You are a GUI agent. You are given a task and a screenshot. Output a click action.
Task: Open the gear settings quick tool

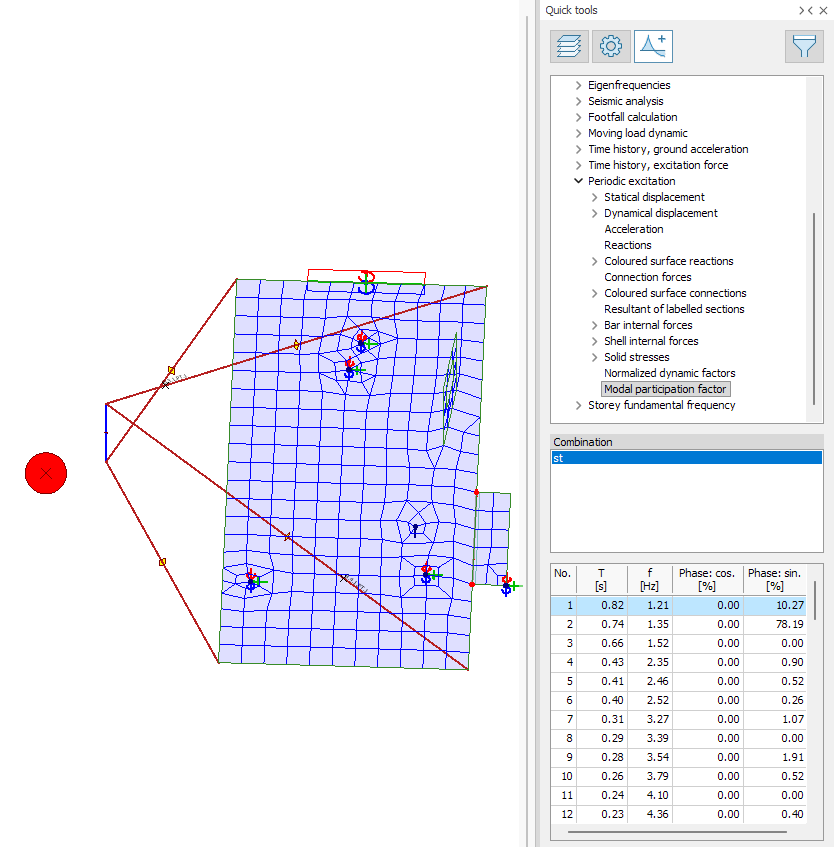point(611,46)
